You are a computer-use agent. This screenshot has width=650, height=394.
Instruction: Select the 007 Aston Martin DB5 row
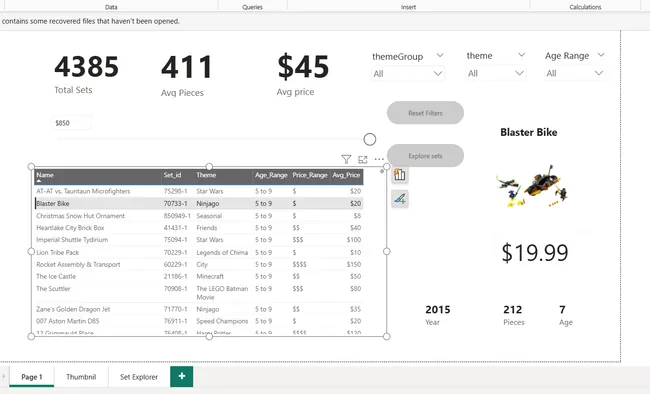[x=199, y=321]
